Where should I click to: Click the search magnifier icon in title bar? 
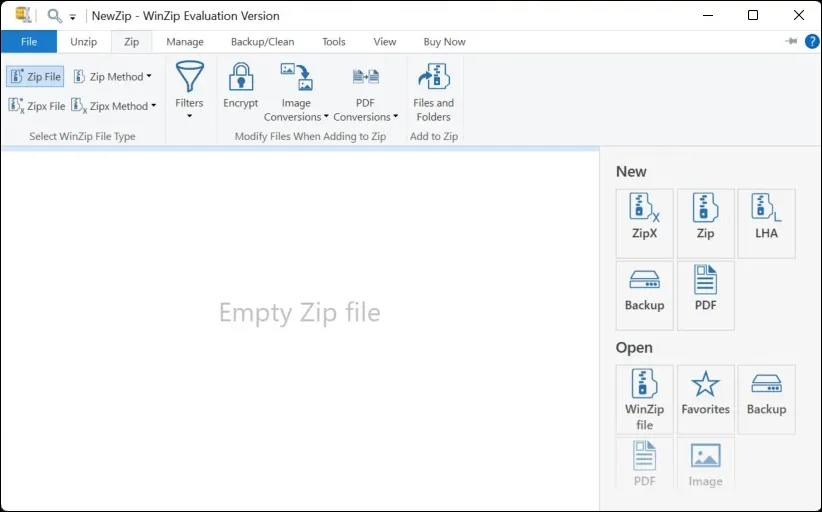tap(54, 15)
